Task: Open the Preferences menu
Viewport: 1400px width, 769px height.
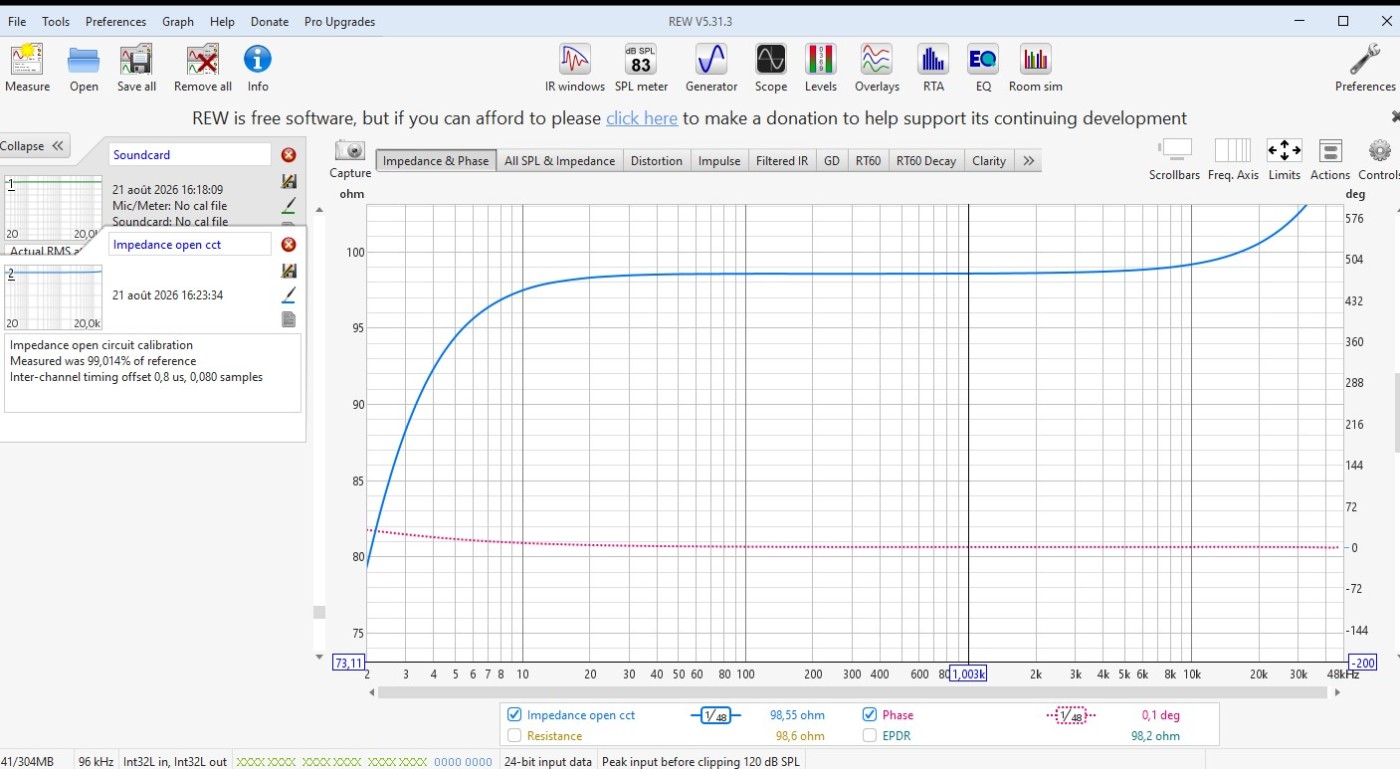Action: click(x=116, y=21)
